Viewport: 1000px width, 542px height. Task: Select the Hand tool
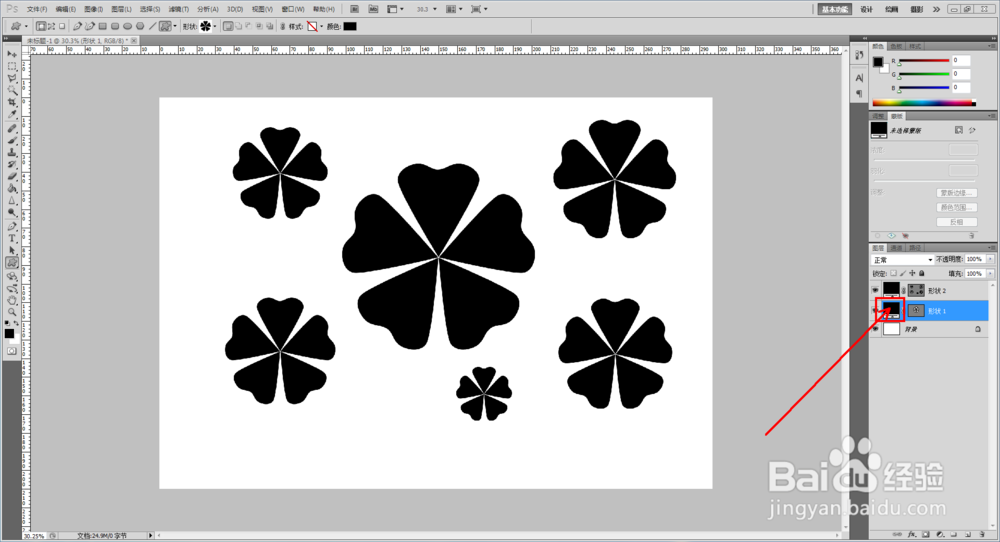pos(11,300)
